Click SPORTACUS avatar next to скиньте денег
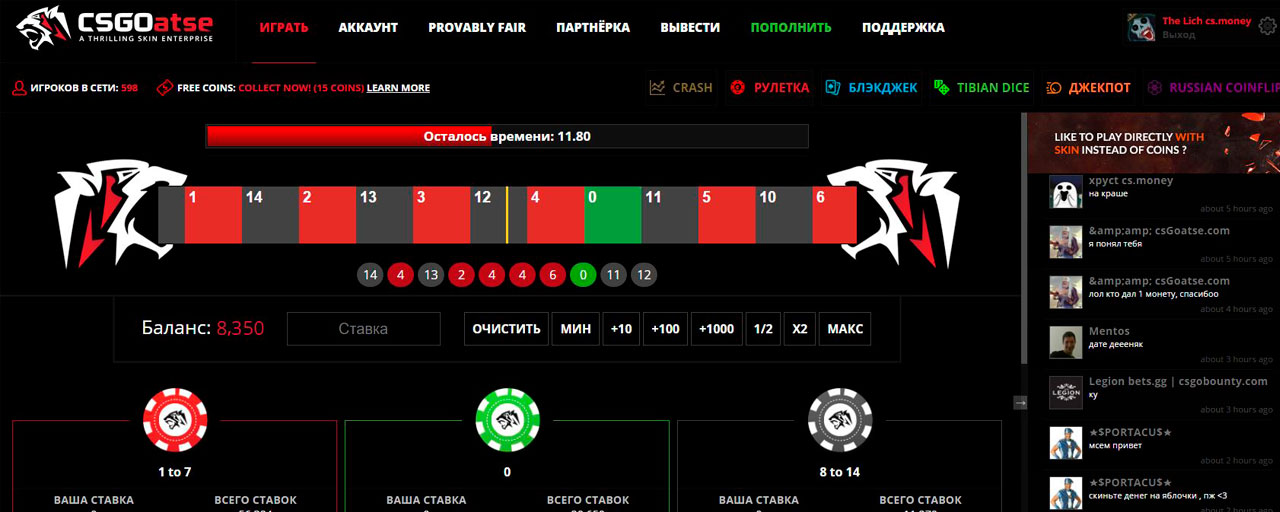 pyautogui.click(x=1066, y=493)
